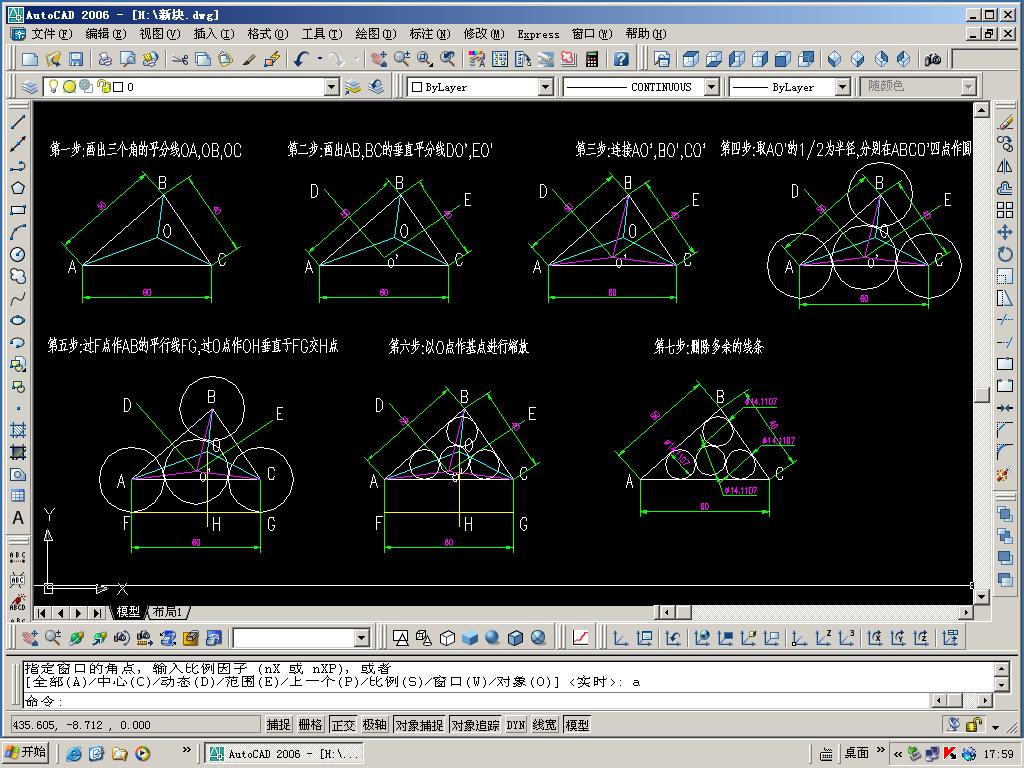Select the Explode modify tool
Image resolution: width=1024 pixels, height=768 pixels.
point(1005,475)
